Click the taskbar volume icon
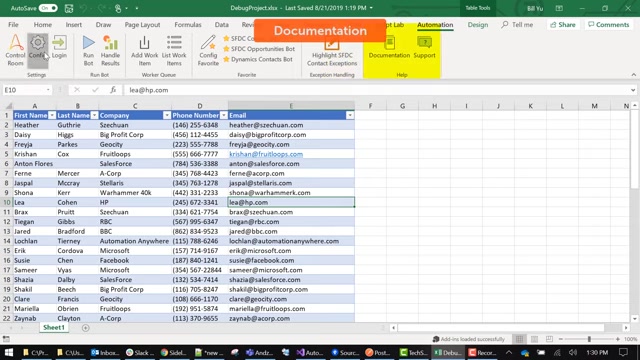This screenshot has height=360, width=640. [x=573, y=352]
